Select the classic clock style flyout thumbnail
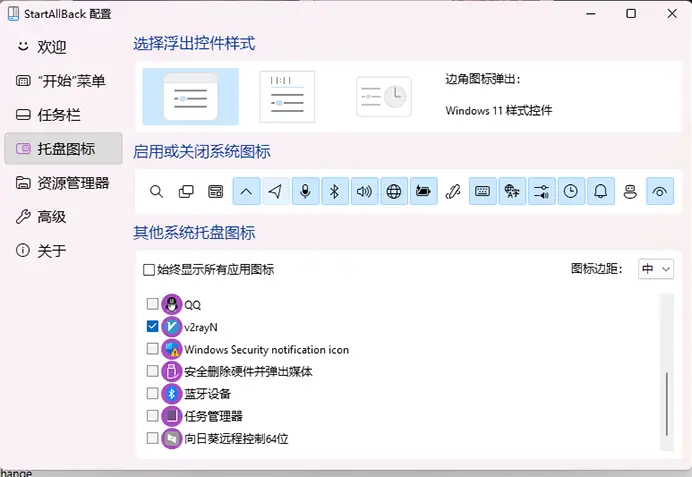The width and height of the screenshot is (692, 477). [384, 97]
